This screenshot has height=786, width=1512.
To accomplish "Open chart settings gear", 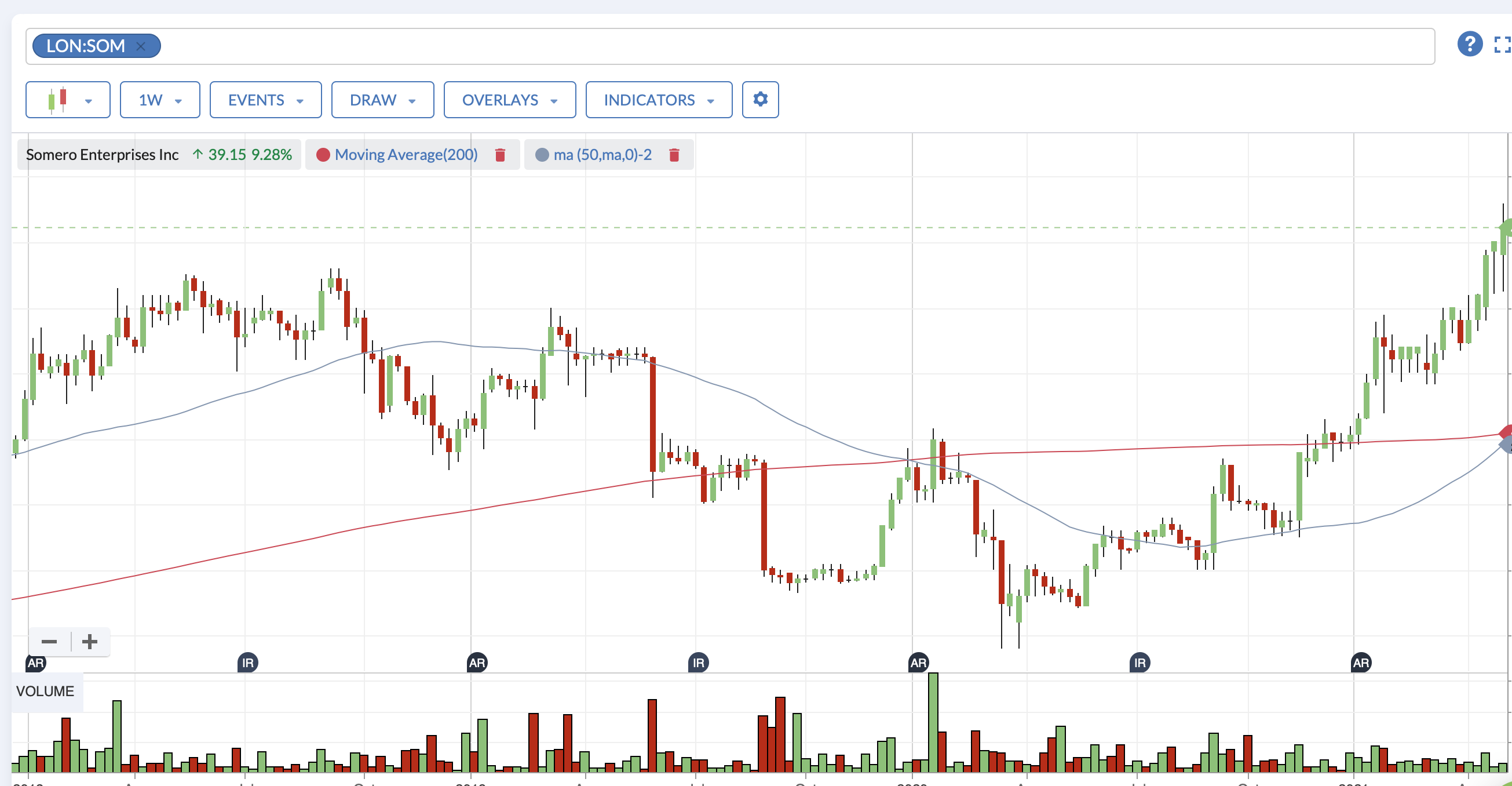I will pyautogui.click(x=760, y=100).
